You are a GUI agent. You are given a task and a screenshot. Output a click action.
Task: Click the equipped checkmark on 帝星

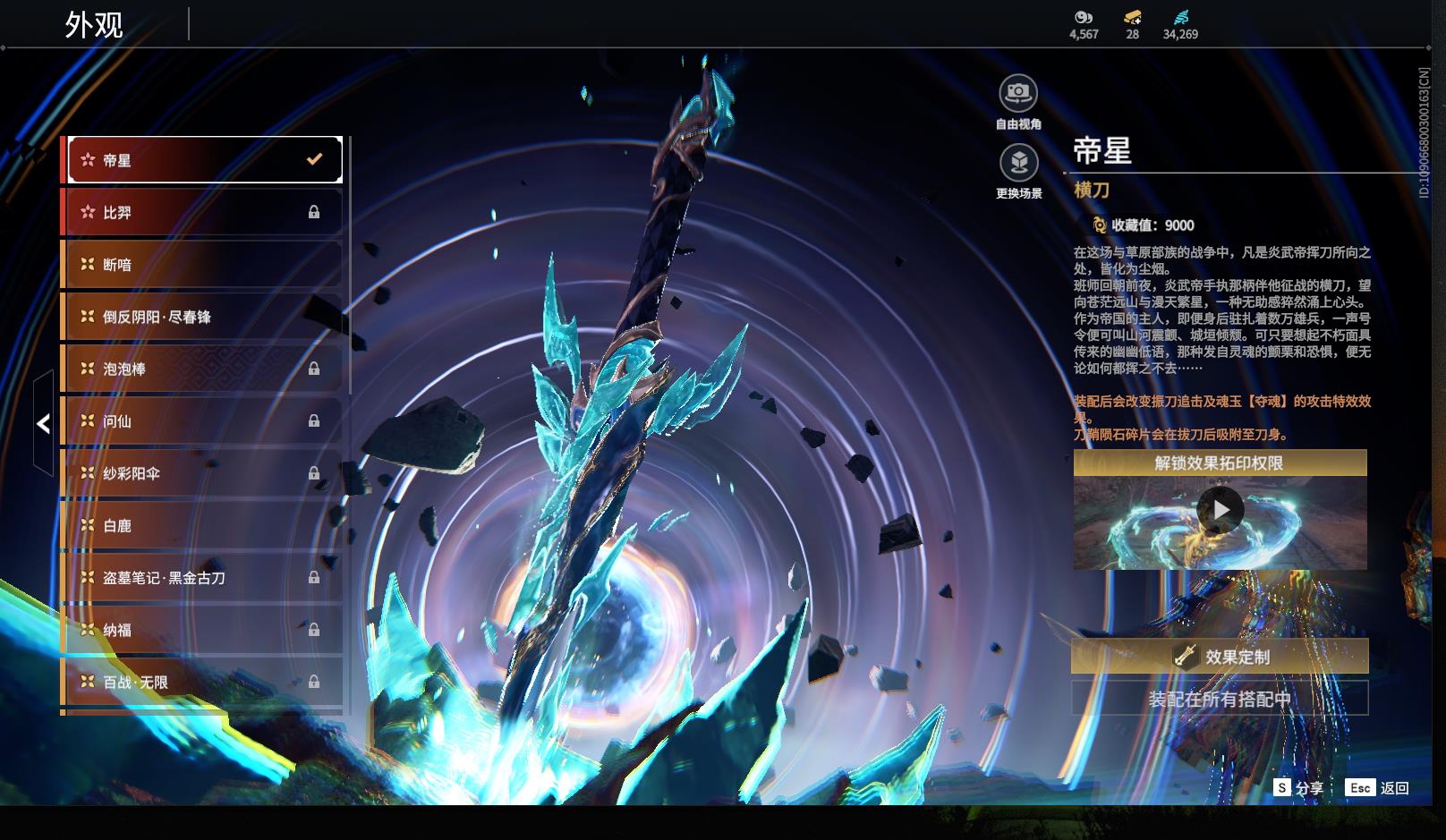point(314,159)
